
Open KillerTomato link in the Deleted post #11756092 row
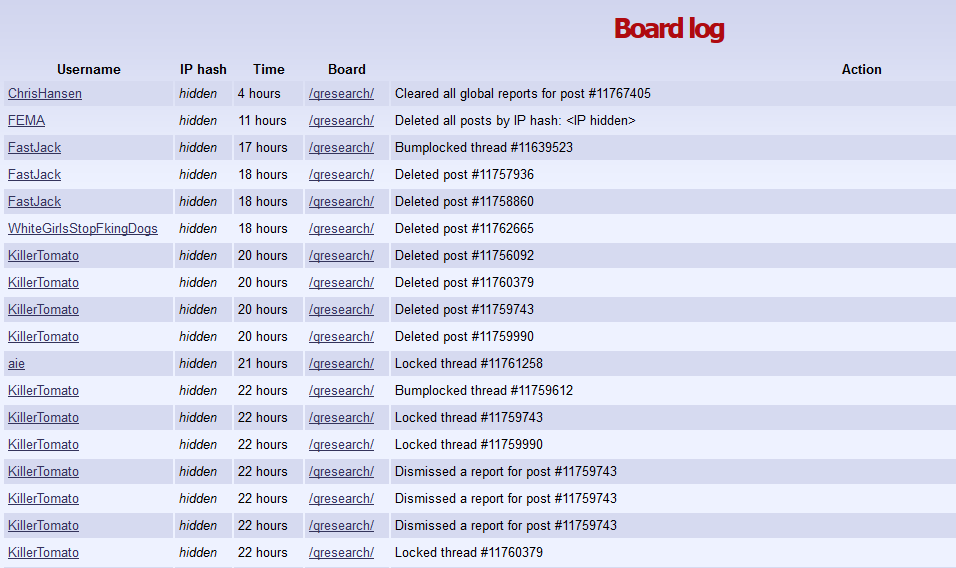pyautogui.click(x=43, y=255)
